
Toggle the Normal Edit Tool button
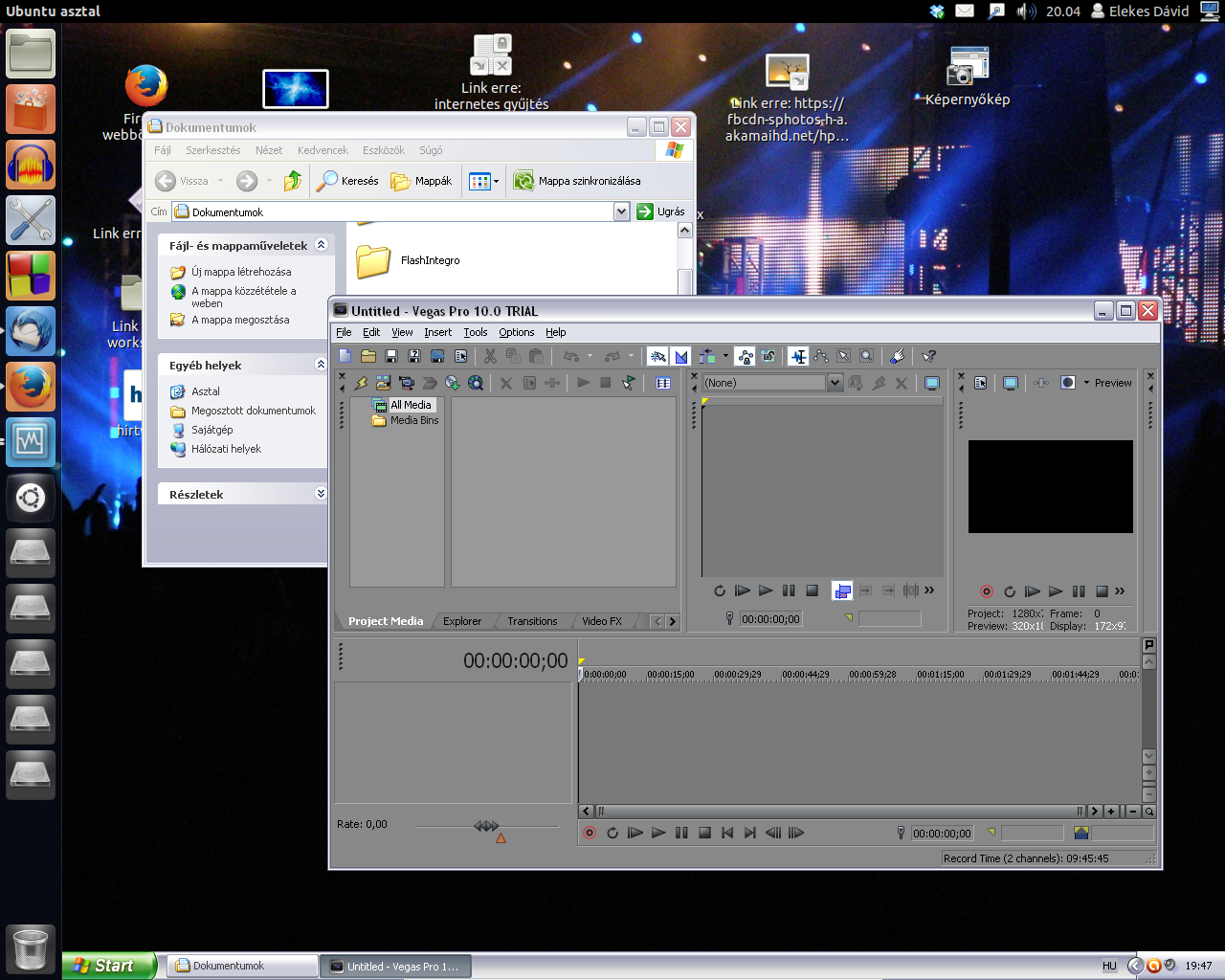(798, 356)
